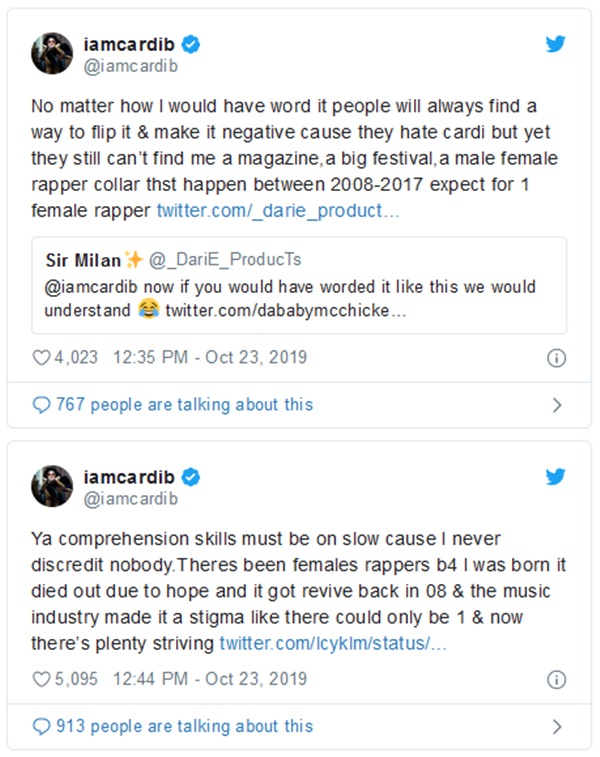Viewport: 600px width, 757px height.
Task: Click speech bubble icon beside 767 people
Action: coord(41,405)
